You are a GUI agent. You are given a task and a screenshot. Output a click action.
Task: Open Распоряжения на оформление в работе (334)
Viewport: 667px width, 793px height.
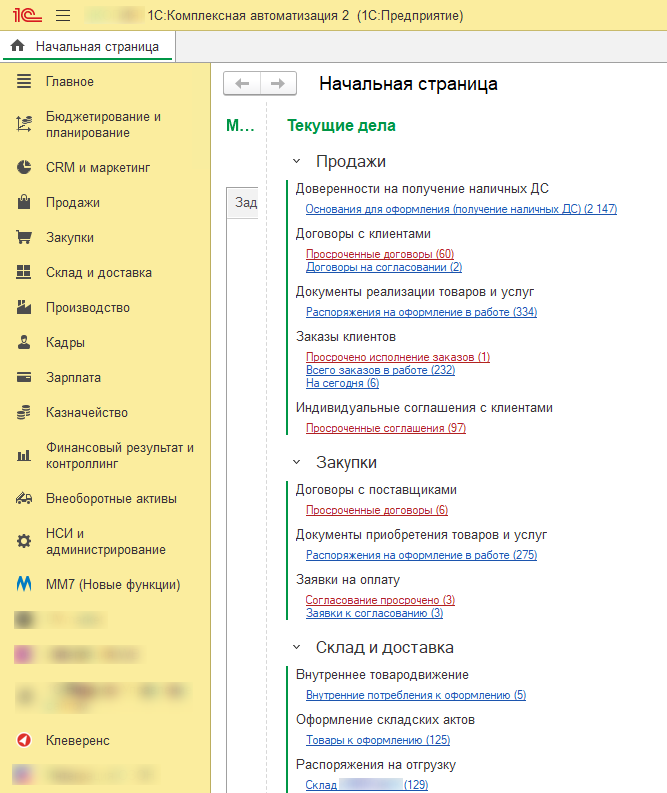tap(421, 312)
